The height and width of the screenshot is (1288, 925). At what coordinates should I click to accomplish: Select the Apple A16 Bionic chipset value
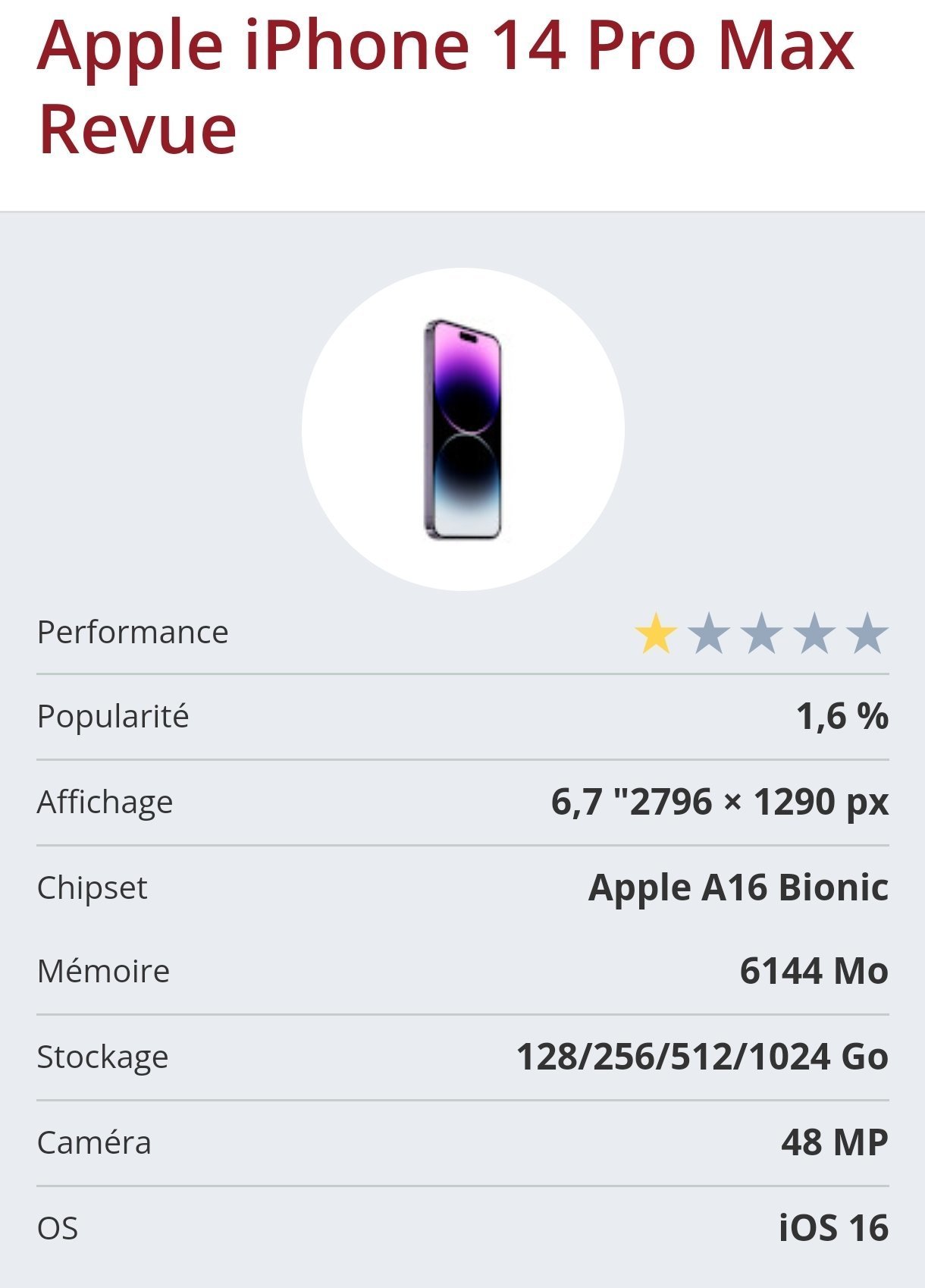pyautogui.click(x=738, y=887)
